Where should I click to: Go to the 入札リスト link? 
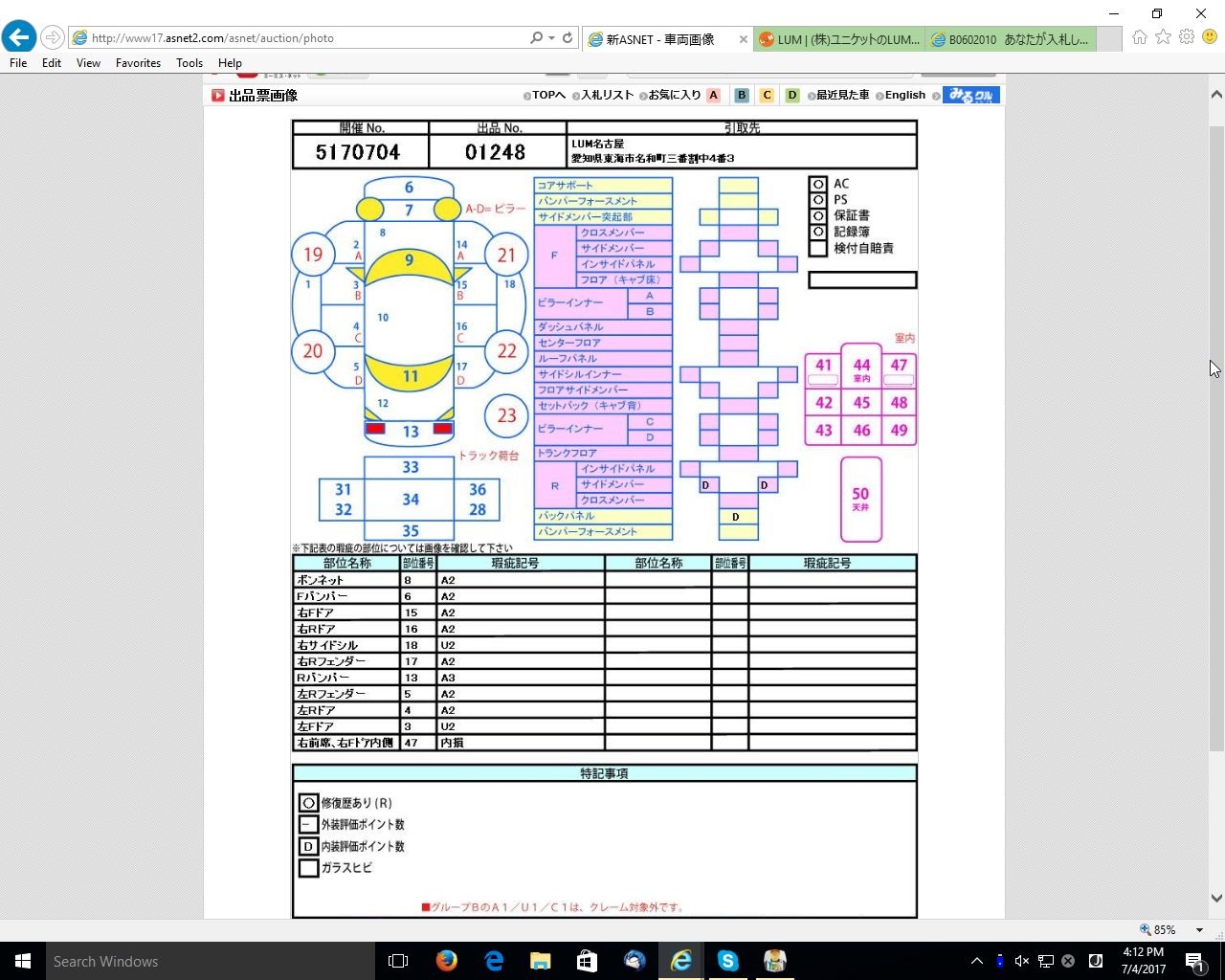608,96
